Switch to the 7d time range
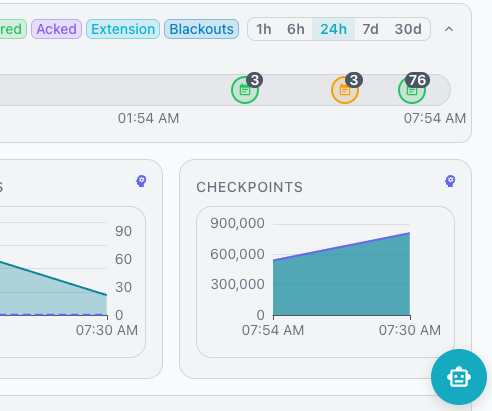This screenshot has width=492, height=411. tap(370, 29)
